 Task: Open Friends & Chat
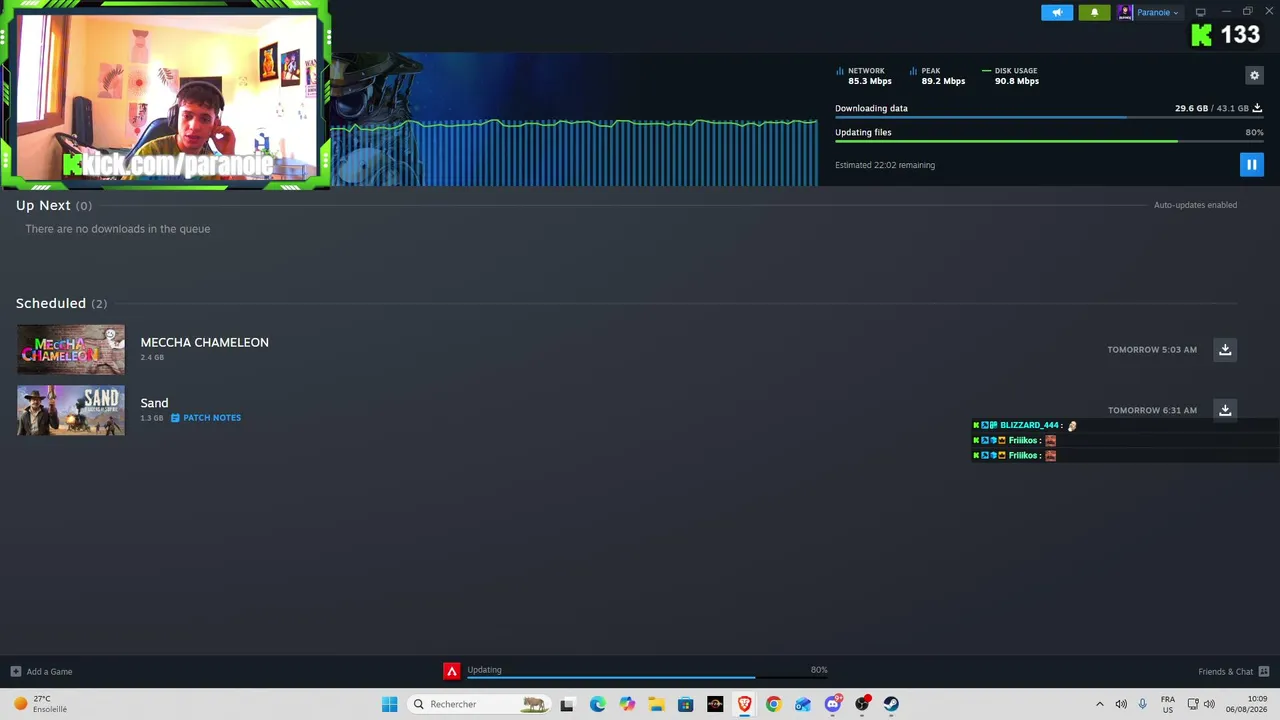pyautogui.click(x=1233, y=671)
